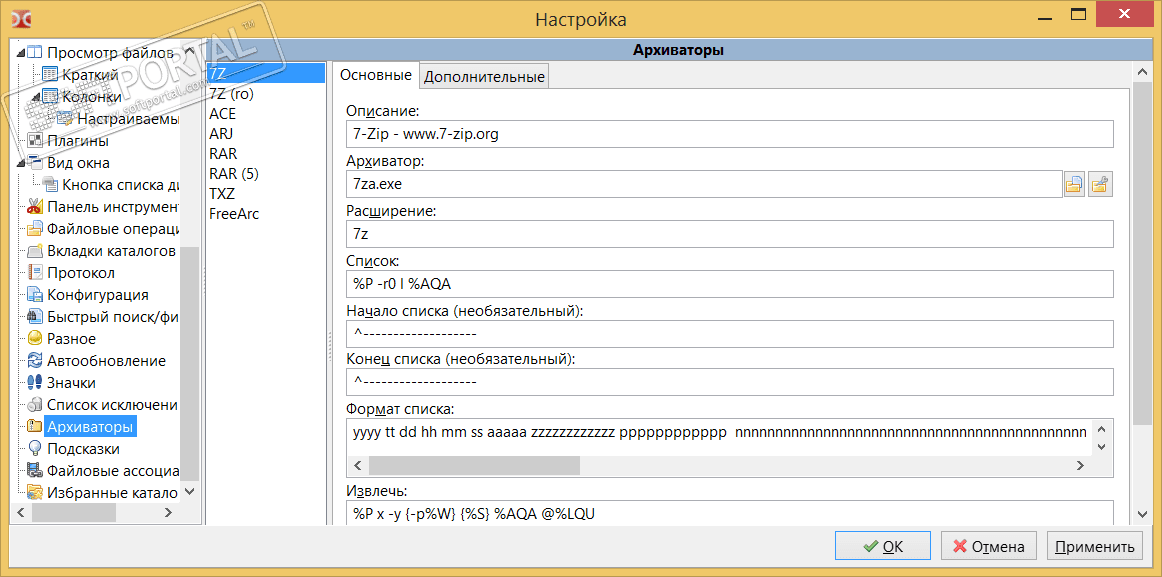Click the Применить button
This screenshot has width=1162, height=577.
[1095, 547]
